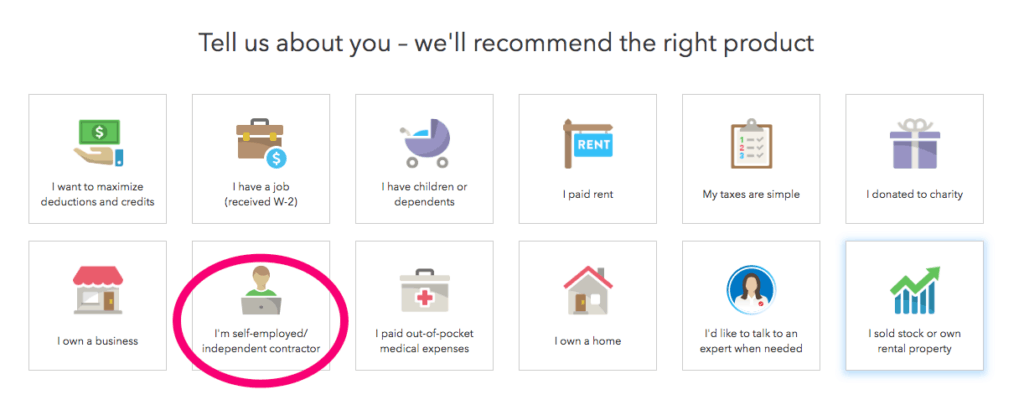Pick the 'My taxes are simple' label
The width and height of the screenshot is (1024, 400).
(751, 194)
